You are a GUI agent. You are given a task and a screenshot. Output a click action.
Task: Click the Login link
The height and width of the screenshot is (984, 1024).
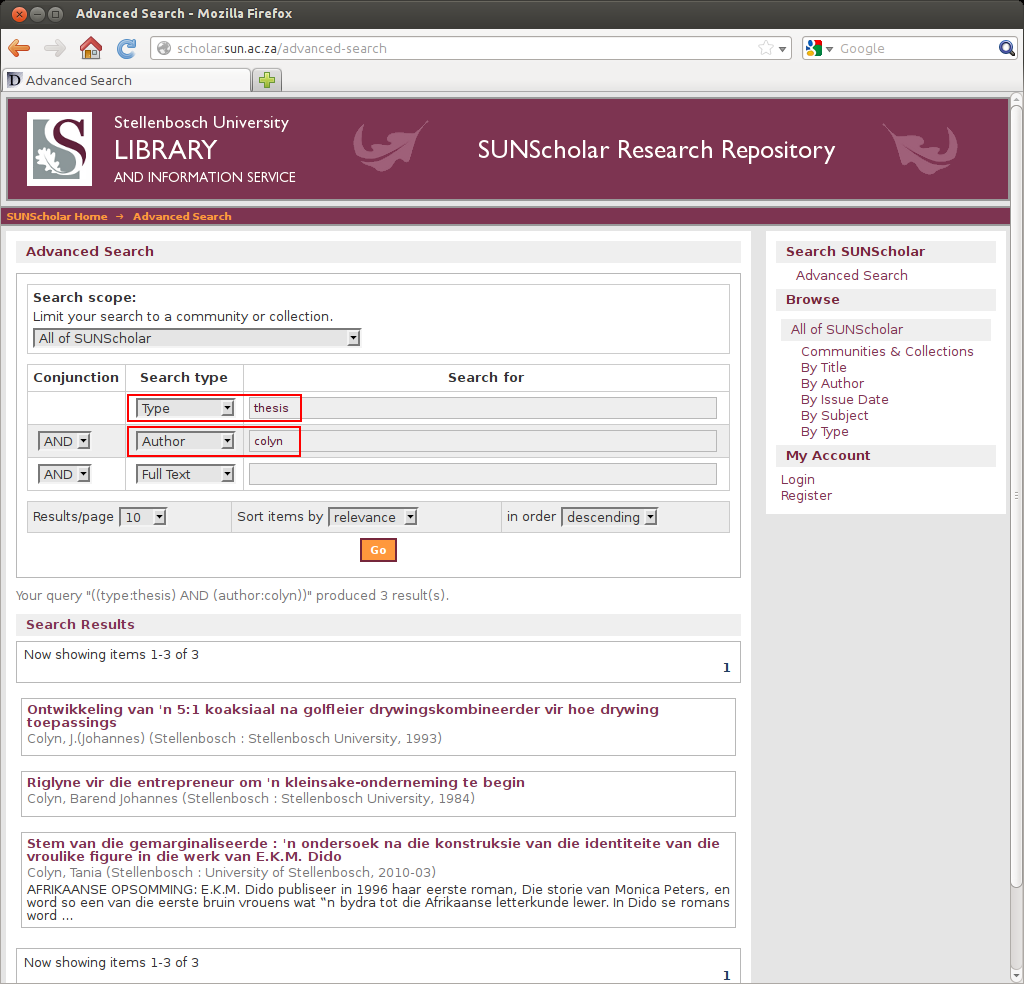tap(797, 479)
